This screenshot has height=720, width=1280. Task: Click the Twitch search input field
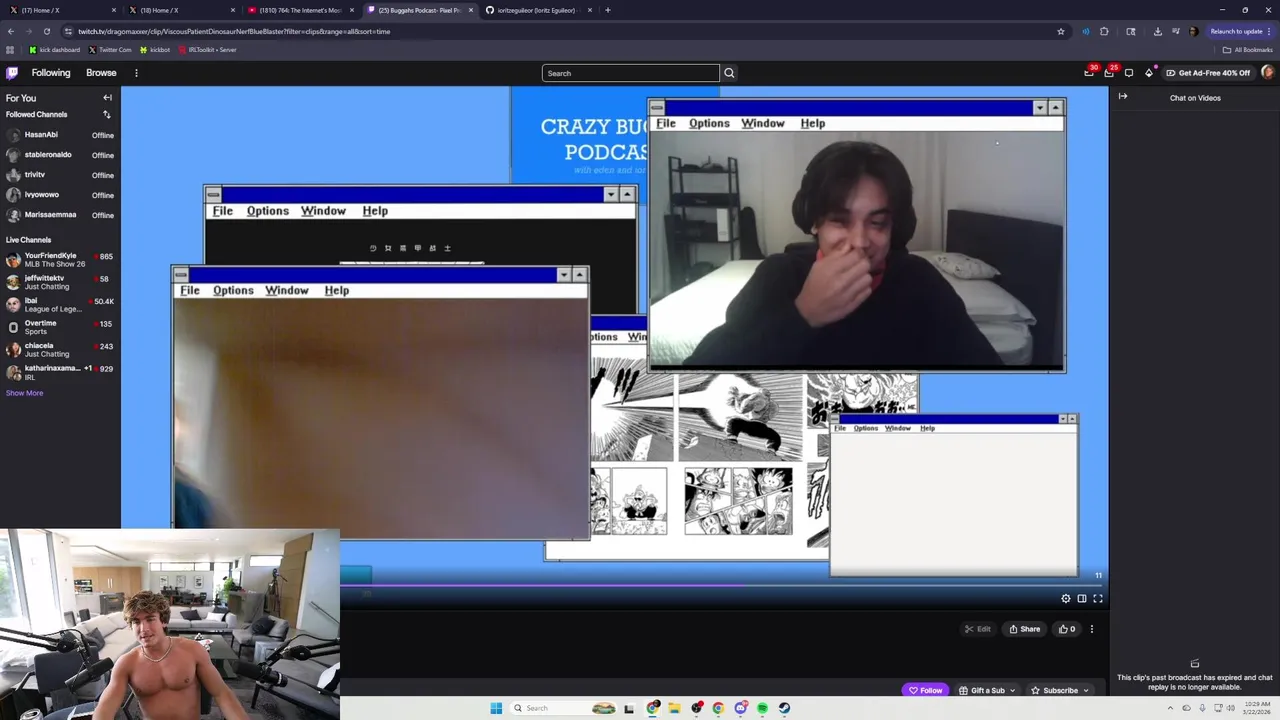(630, 73)
